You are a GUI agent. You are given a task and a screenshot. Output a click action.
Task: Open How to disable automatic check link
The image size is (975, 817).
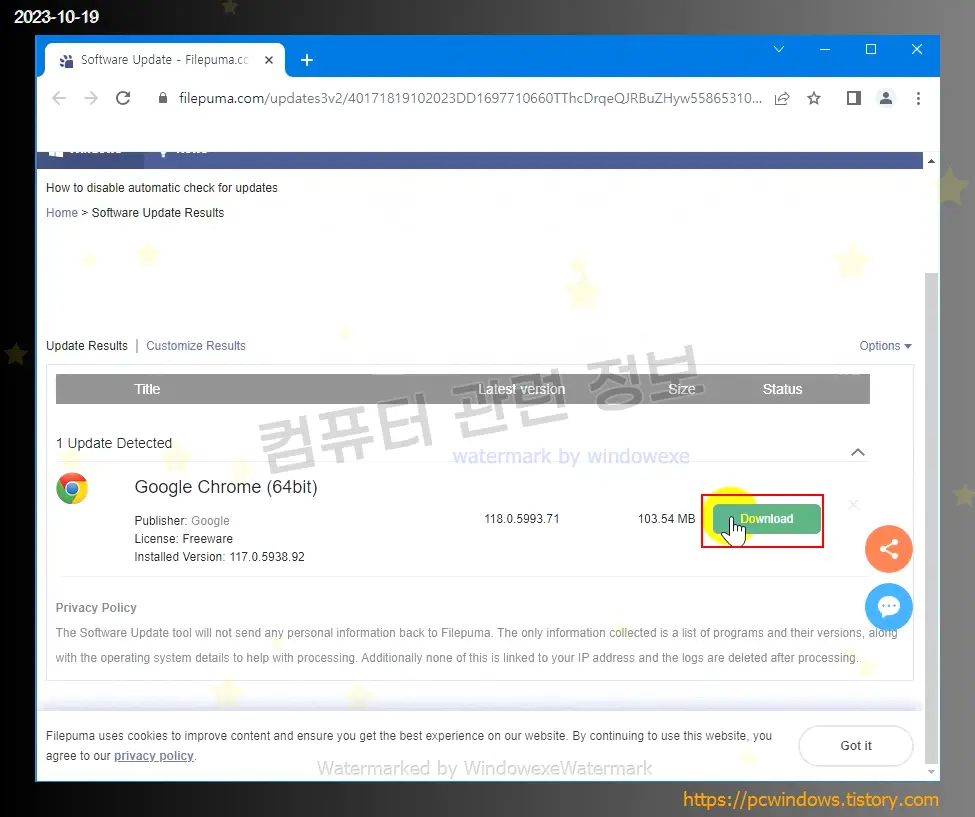[x=162, y=188]
